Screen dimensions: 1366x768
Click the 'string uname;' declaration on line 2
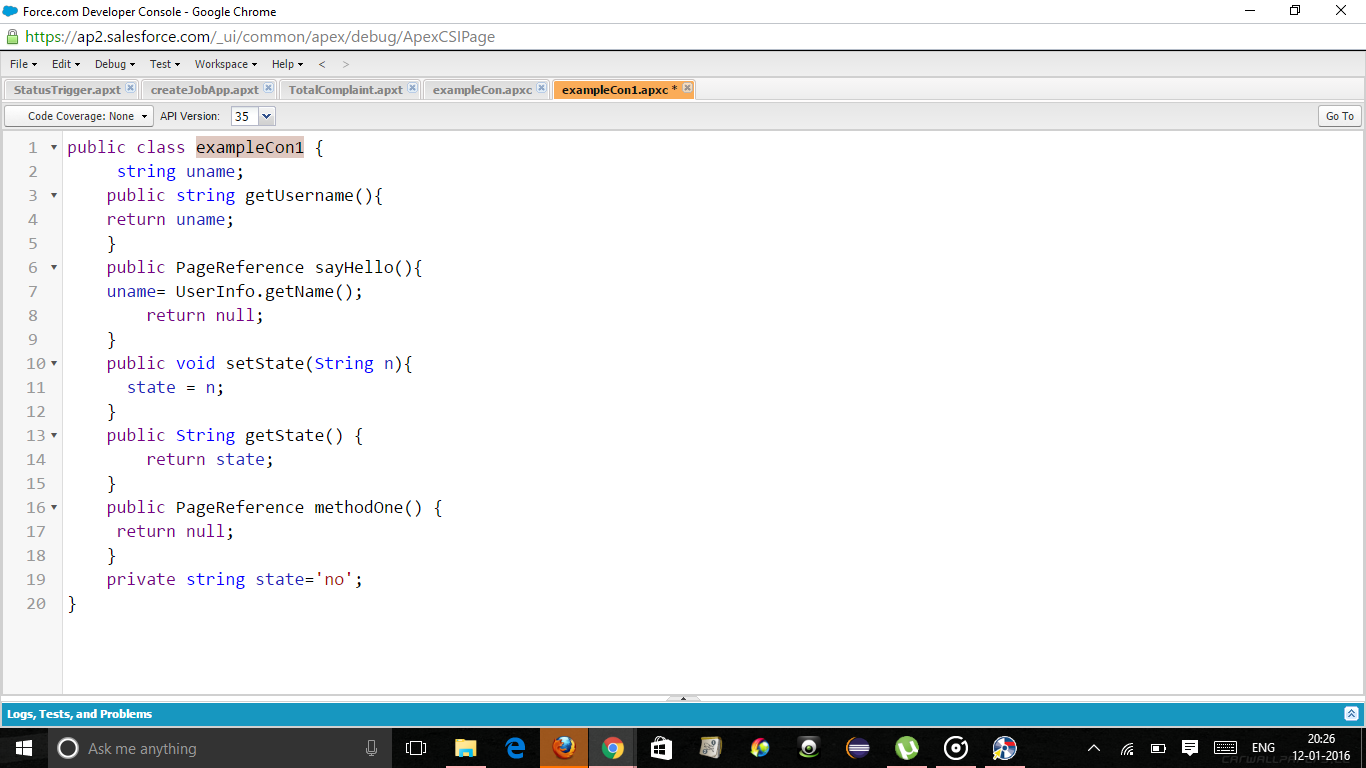click(181, 172)
